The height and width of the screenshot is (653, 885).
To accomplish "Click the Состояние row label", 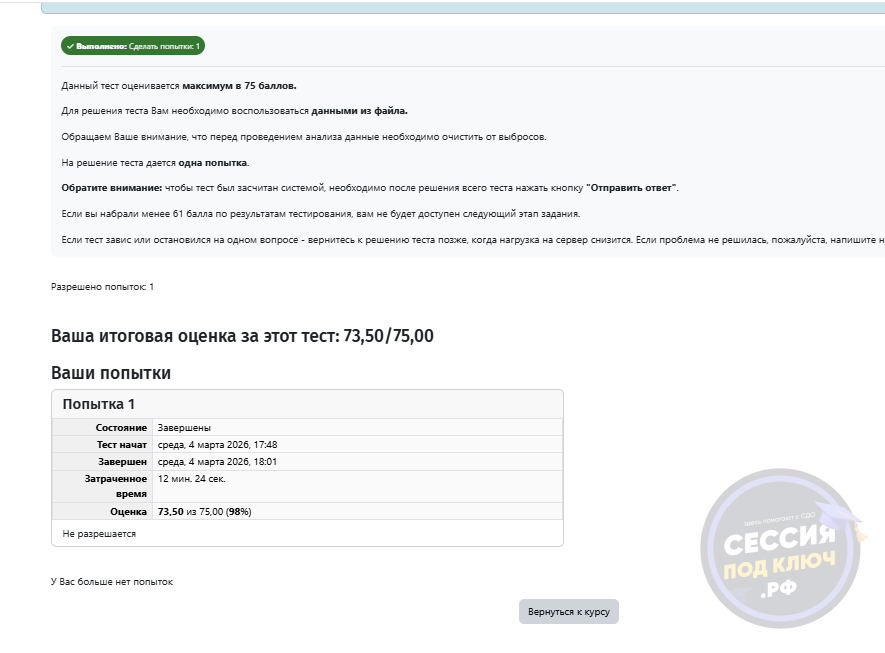I will (x=121, y=428).
